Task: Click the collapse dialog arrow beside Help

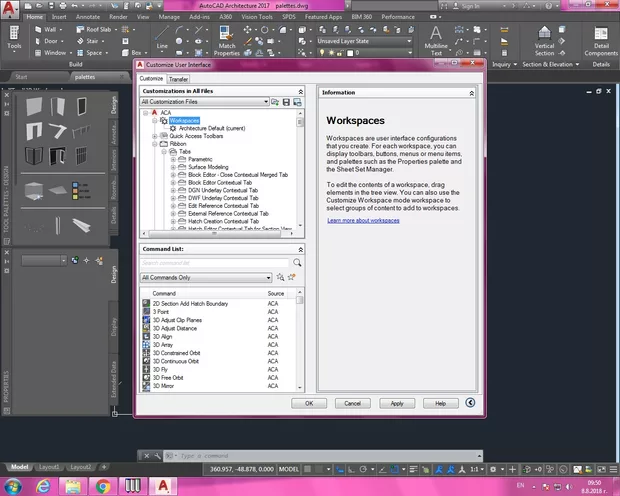Action: pyautogui.click(x=471, y=403)
